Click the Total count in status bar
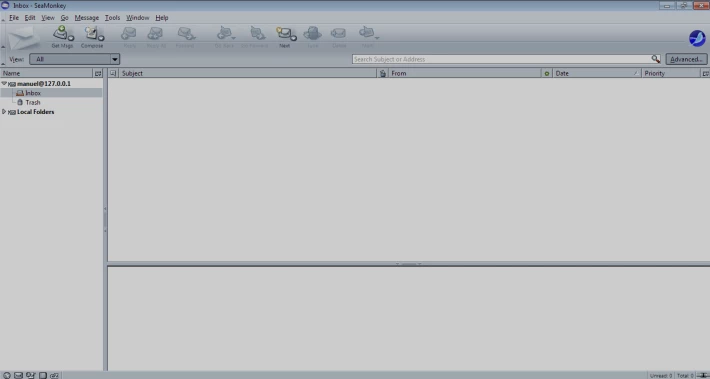 click(686, 375)
